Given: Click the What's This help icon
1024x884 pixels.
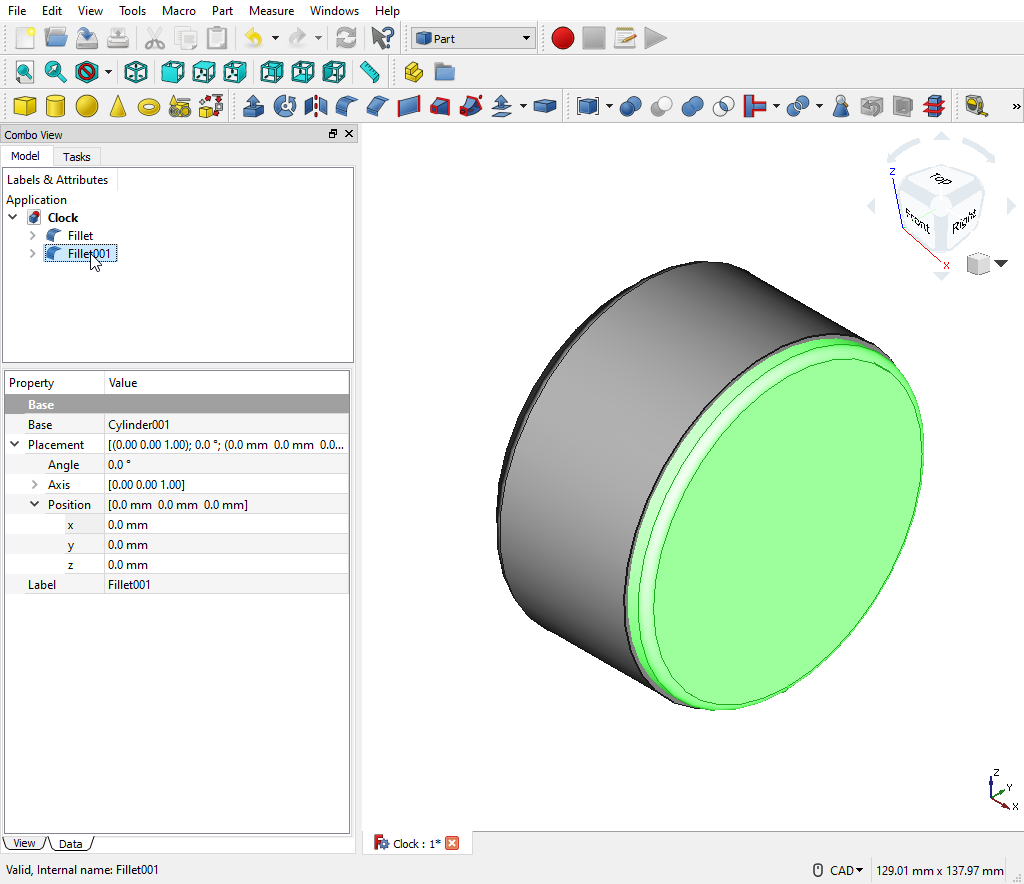Looking at the screenshot, I should coord(383,38).
